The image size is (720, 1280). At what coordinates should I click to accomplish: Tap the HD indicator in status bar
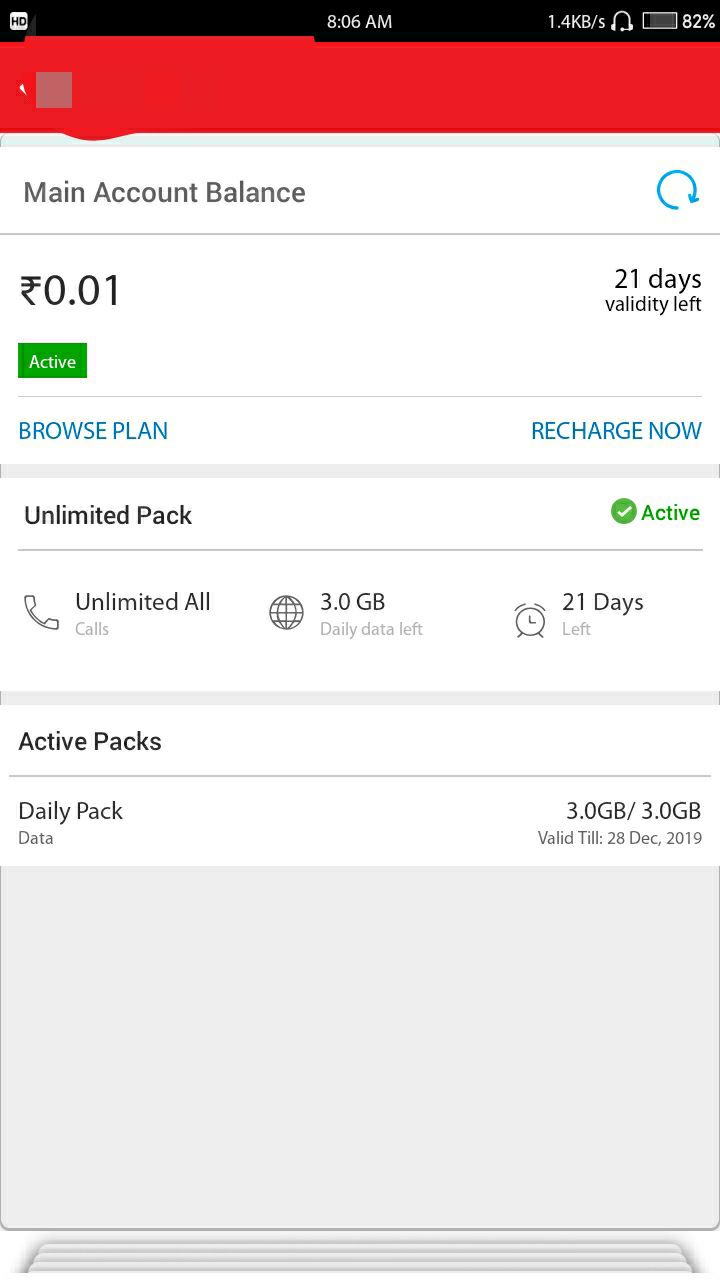tap(18, 21)
